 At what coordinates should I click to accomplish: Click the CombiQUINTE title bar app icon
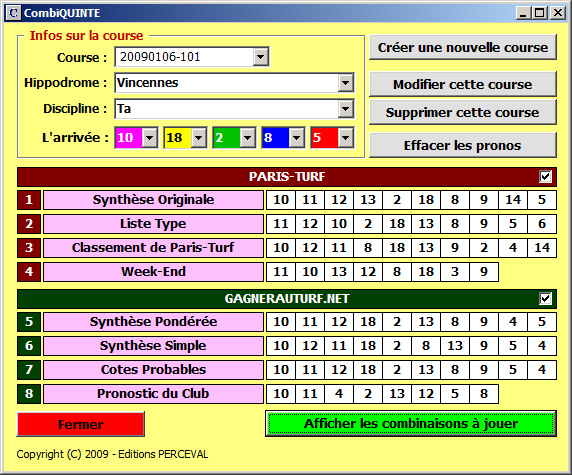pos(13,13)
